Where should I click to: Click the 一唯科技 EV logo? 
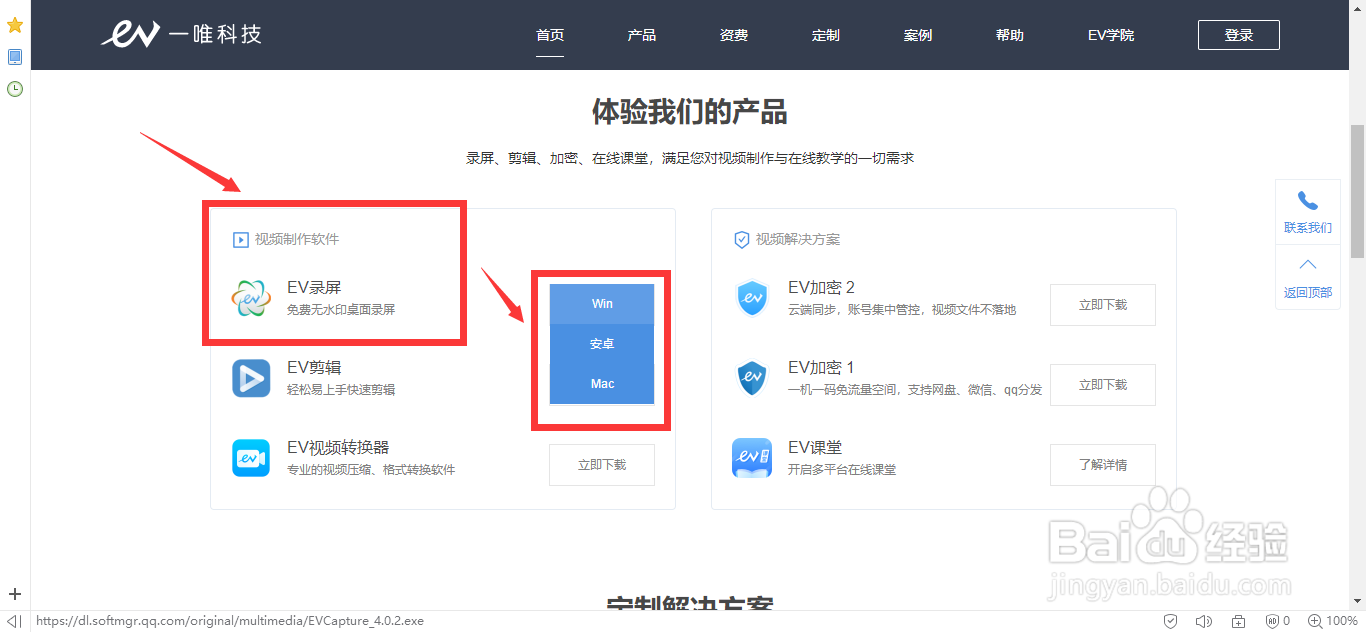pyautogui.click(x=181, y=35)
